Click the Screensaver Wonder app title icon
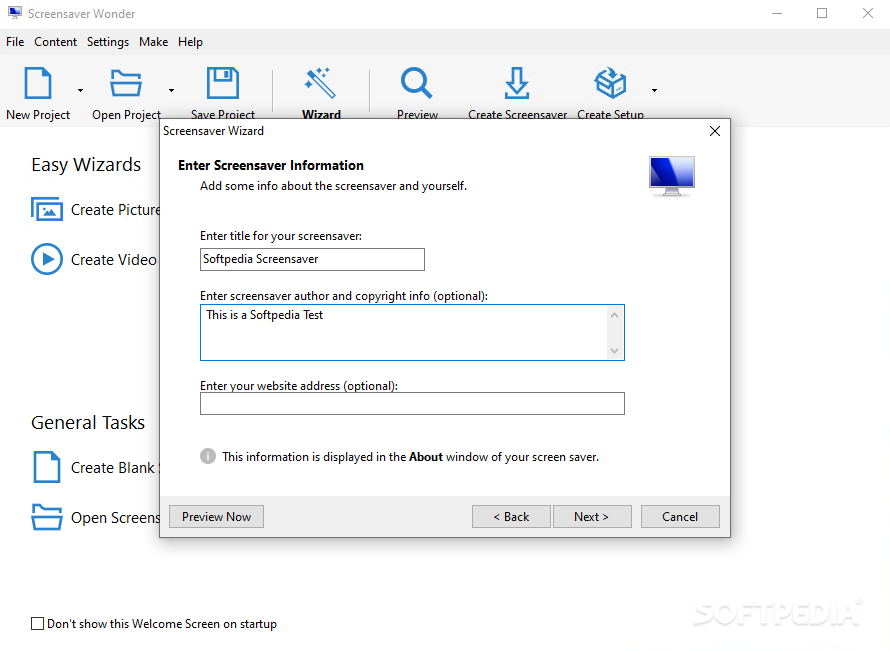 click(15, 12)
